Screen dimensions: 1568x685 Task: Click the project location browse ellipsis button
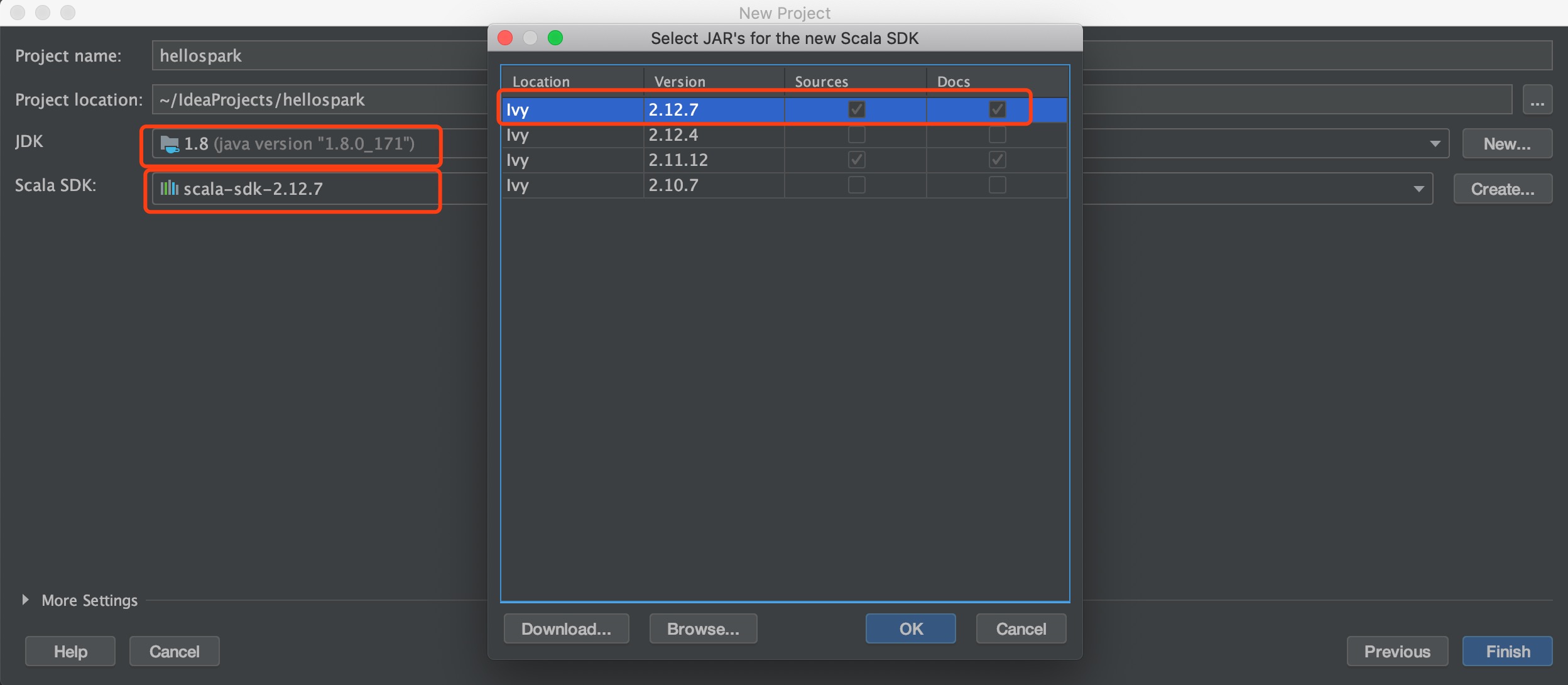(x=1537, y=100)
